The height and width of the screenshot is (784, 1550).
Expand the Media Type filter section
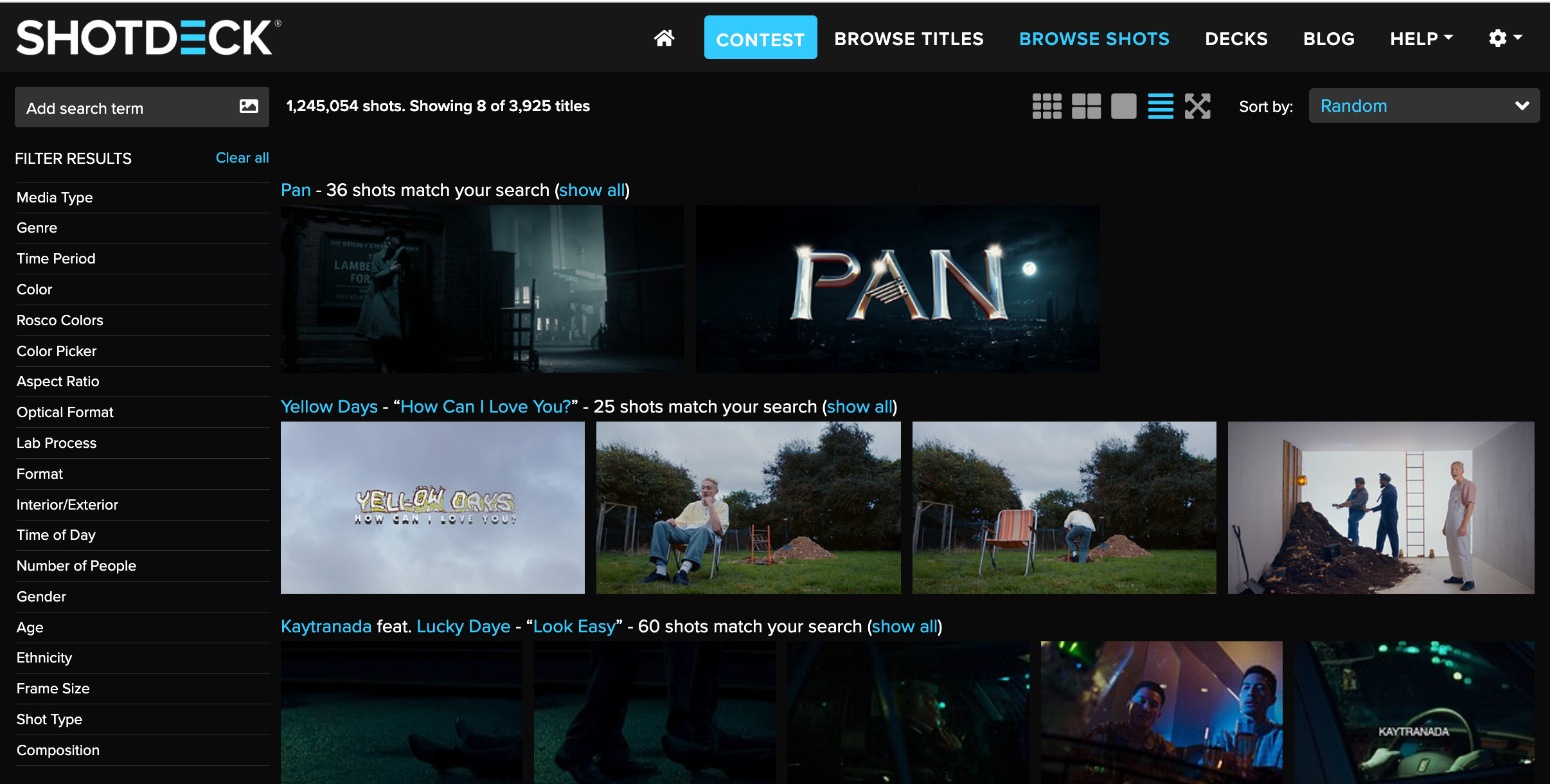coord(55,197)
